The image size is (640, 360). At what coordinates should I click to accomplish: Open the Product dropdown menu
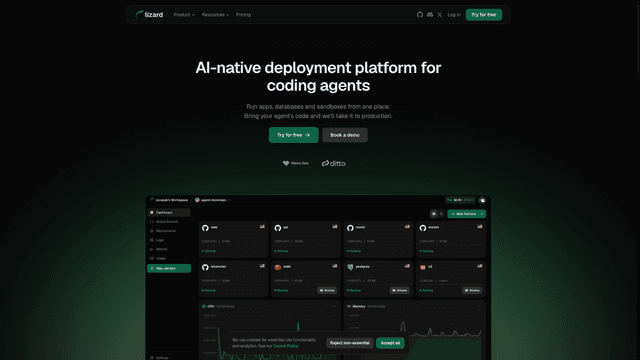coord(184,15)
